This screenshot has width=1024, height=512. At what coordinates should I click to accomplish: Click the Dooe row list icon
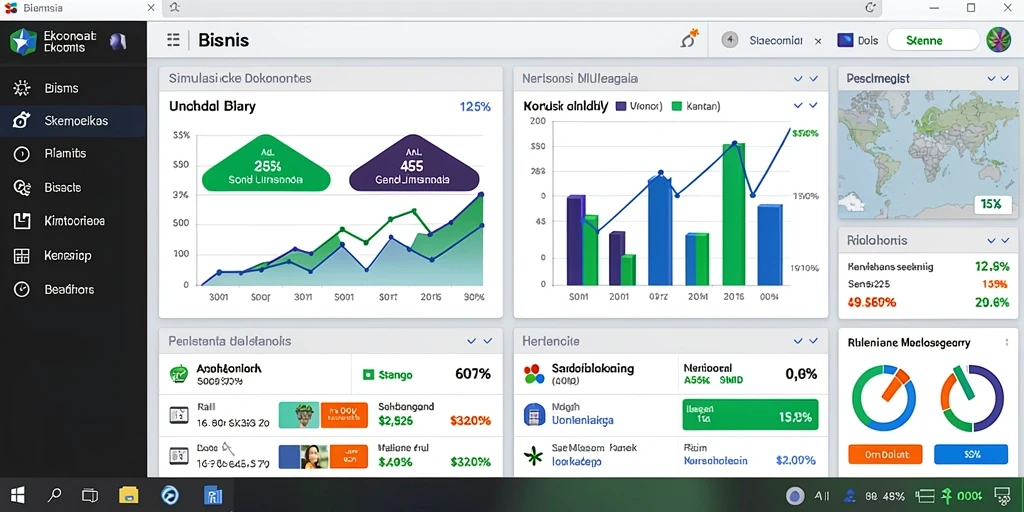[x=178, y=455]
